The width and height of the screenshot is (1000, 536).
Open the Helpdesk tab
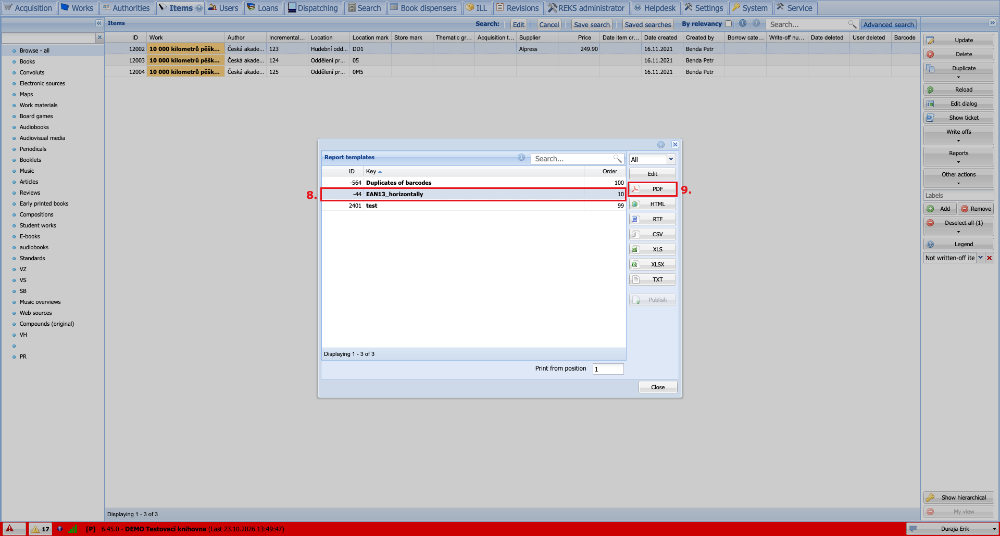[654, 8]
